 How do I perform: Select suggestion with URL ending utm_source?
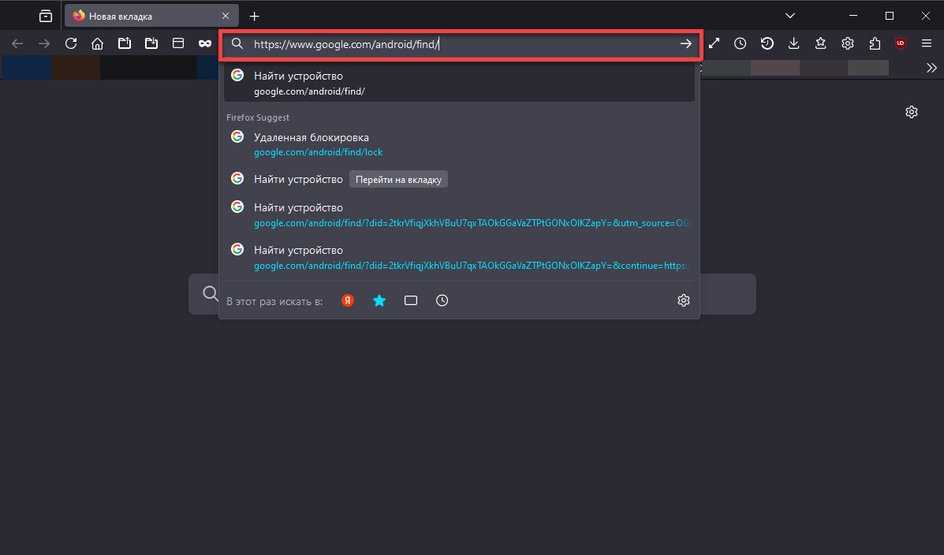pyautogui.click(x=459, y=215)
